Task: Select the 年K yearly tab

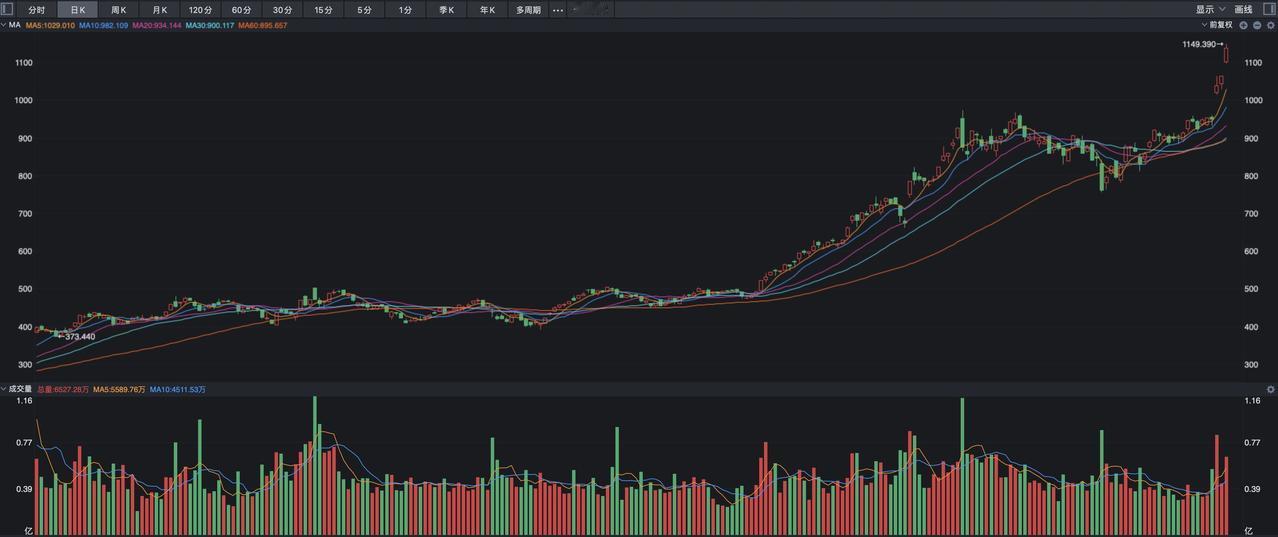Action: coord(488,10)
